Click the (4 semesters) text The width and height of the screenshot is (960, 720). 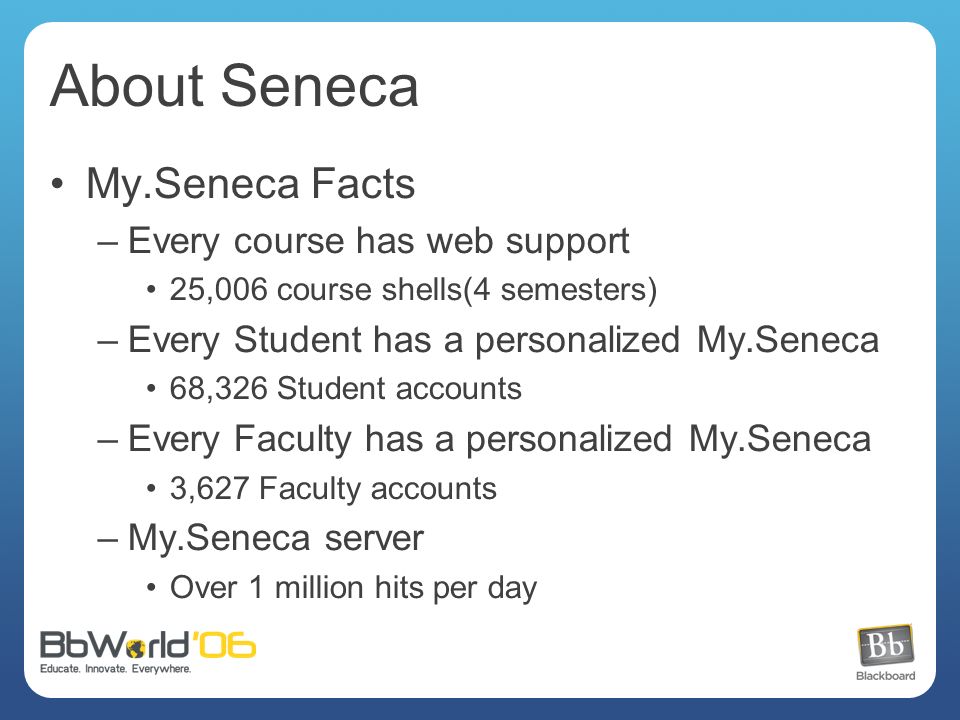(x=560, y=290)
